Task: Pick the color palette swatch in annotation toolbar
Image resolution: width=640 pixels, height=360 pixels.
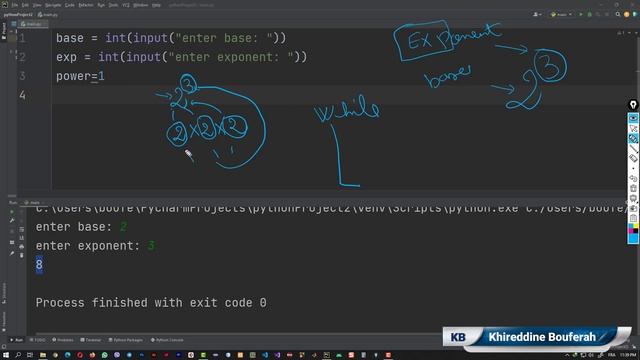Action: (633, 228)
